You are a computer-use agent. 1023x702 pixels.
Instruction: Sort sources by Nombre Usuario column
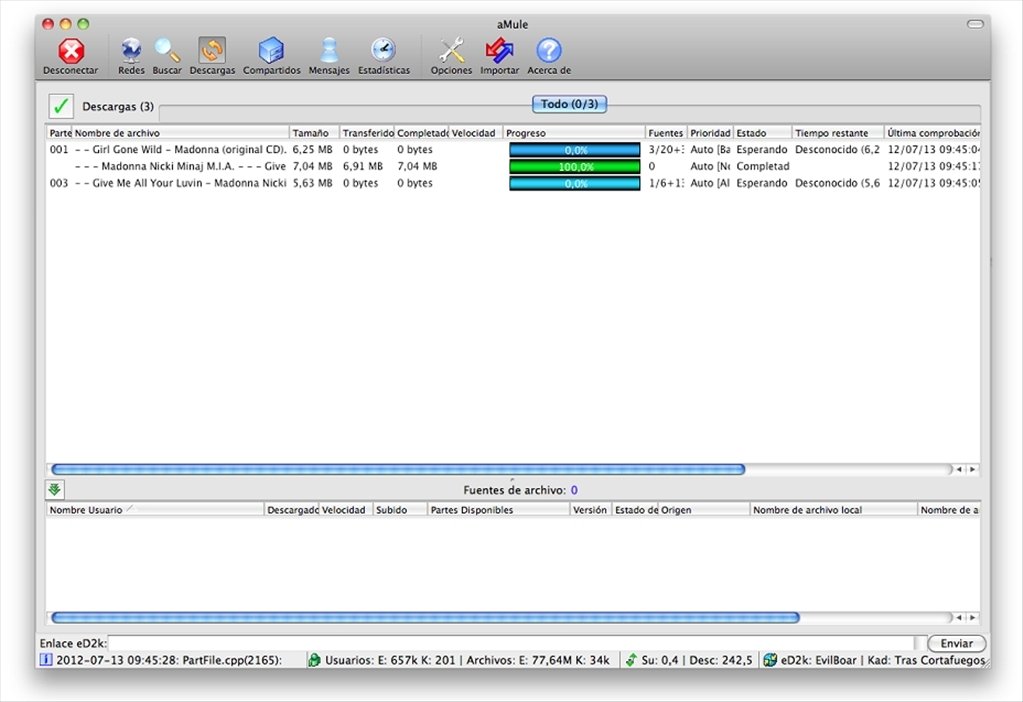[x=155, y=510]
